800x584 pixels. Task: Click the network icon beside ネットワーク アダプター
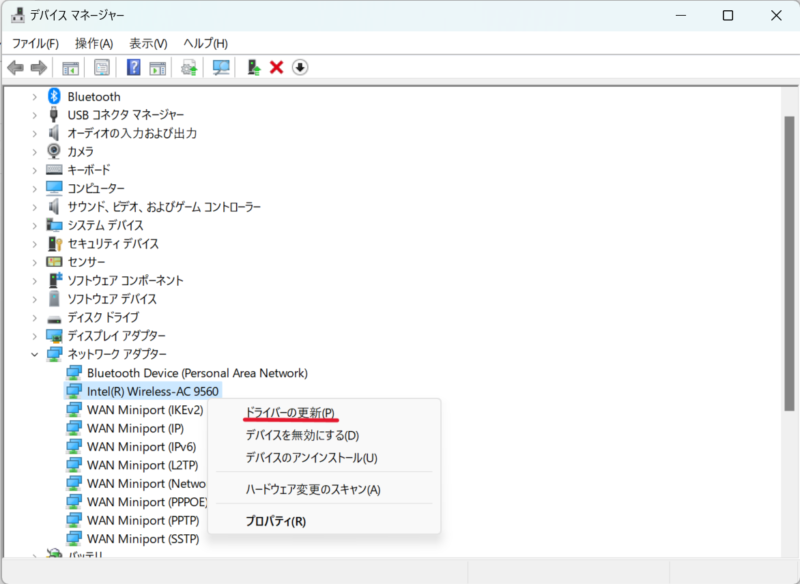pyautogui.click(x=54, y=354)
